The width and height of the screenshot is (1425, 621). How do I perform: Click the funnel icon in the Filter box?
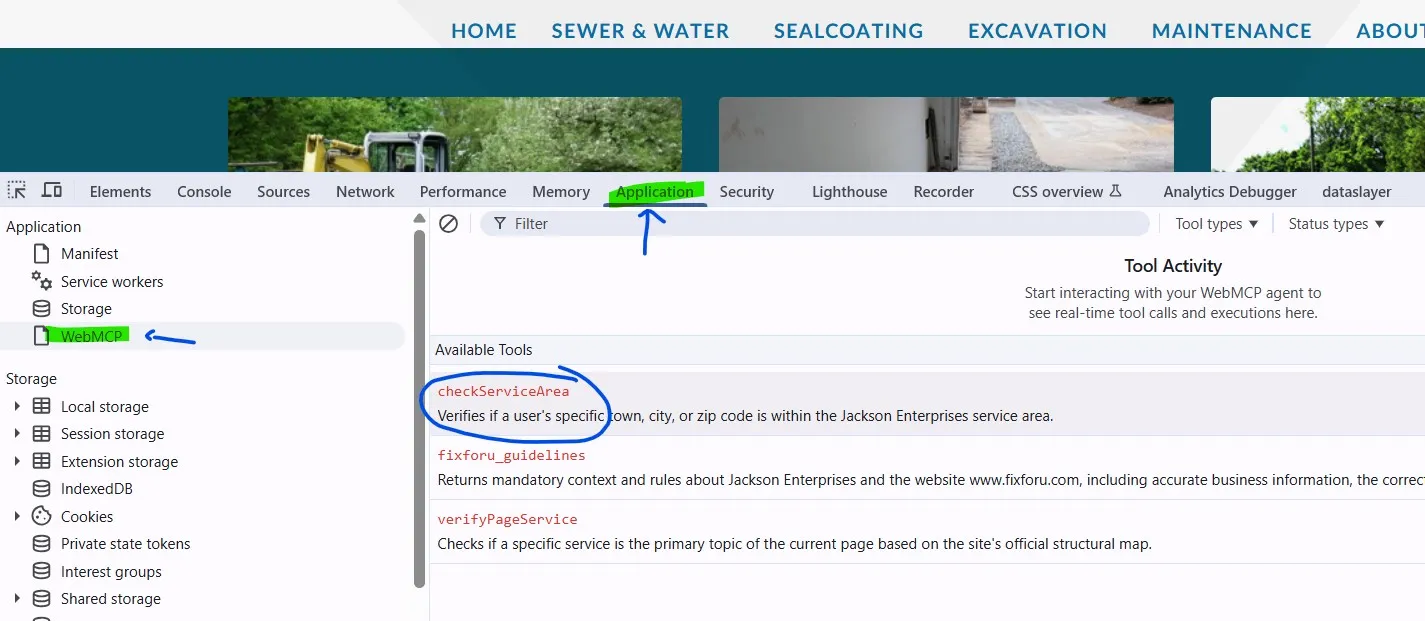click(500, 224)
